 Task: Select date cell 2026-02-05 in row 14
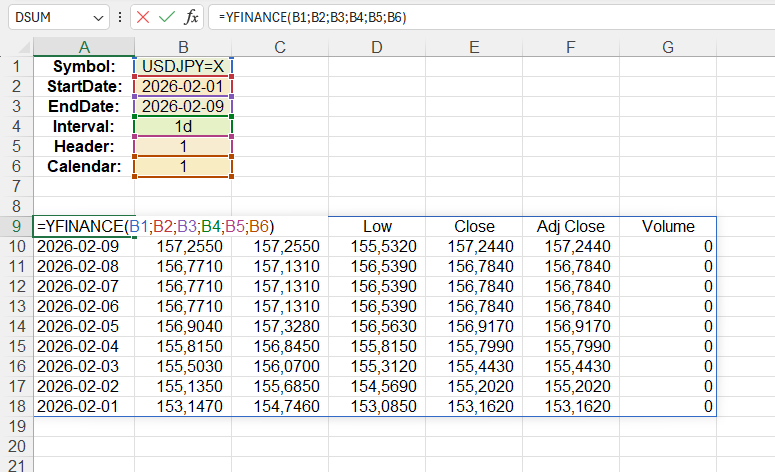click(84, 326)
